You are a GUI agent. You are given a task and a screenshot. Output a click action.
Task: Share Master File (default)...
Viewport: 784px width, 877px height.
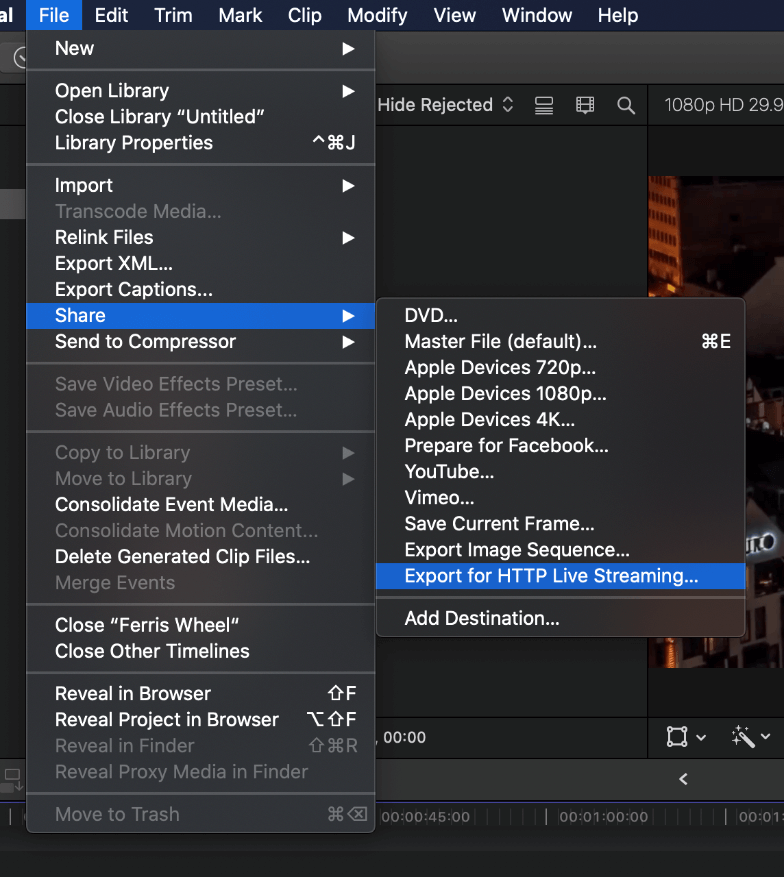coord(560,341)
